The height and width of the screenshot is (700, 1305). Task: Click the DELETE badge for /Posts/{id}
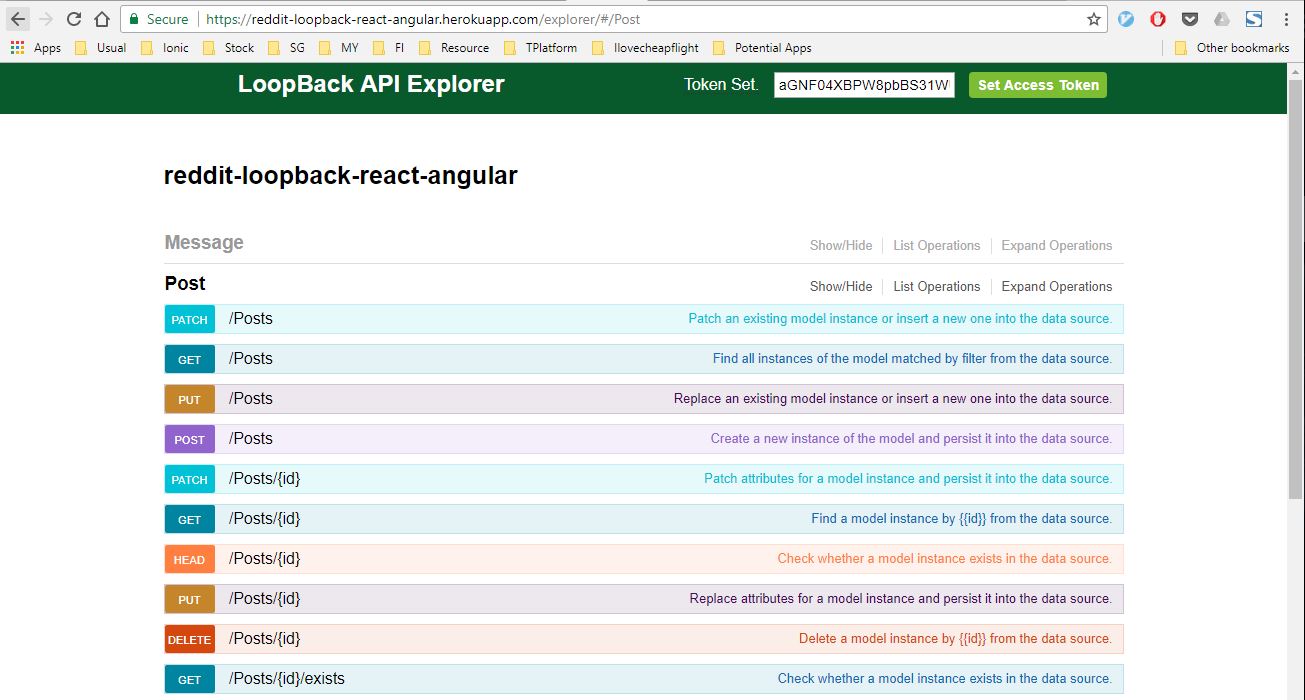point(189,639)
